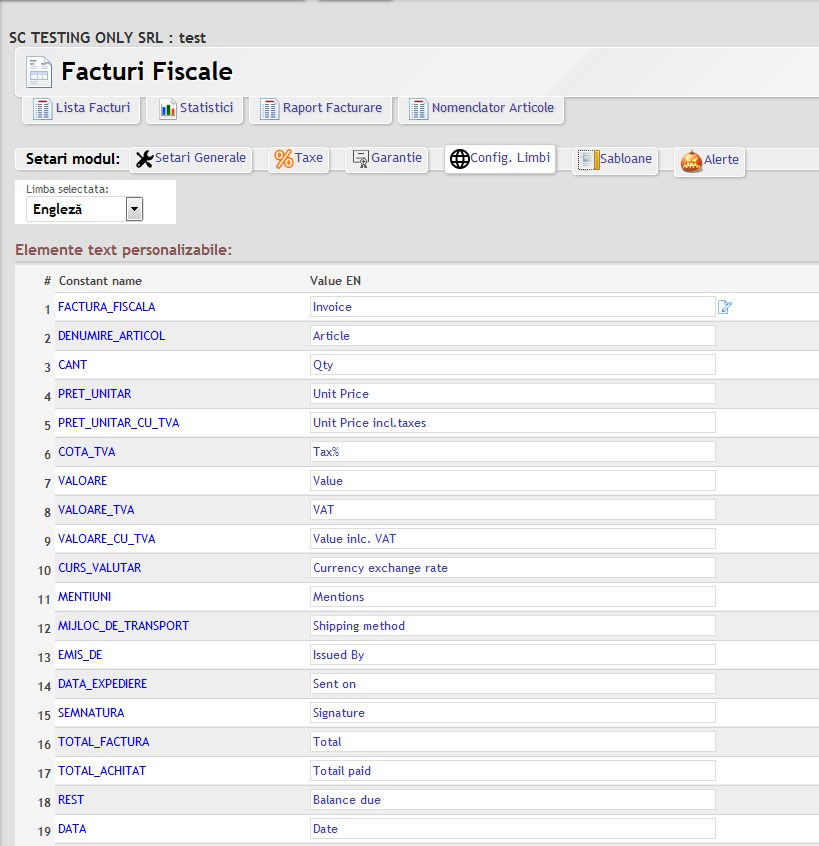Click the FACTURA_FISCALA constant name
Screen dimensions: 819x846
click(106, 307)
